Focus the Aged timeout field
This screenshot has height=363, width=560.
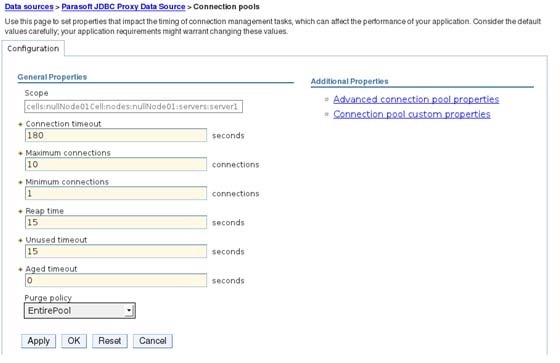point(116,280)
